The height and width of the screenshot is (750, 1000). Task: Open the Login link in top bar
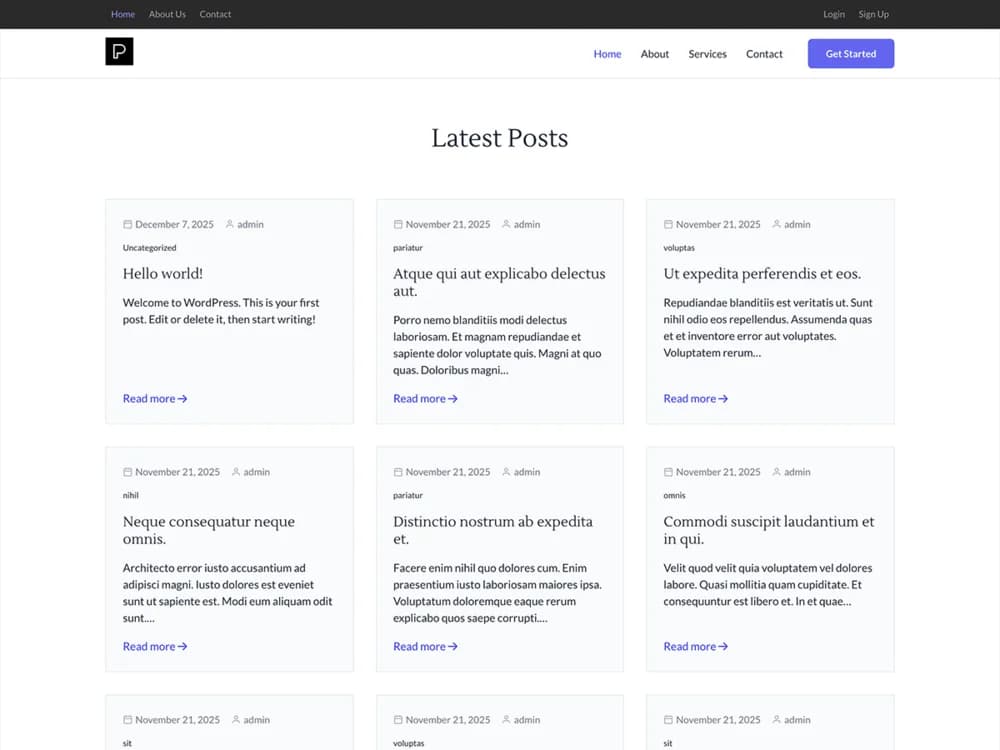point(834,14)
